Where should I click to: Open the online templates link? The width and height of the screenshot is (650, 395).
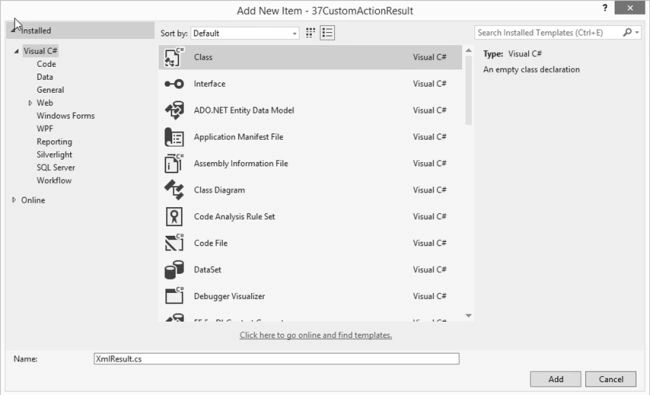pyautogui.click(x=316, y=335)
